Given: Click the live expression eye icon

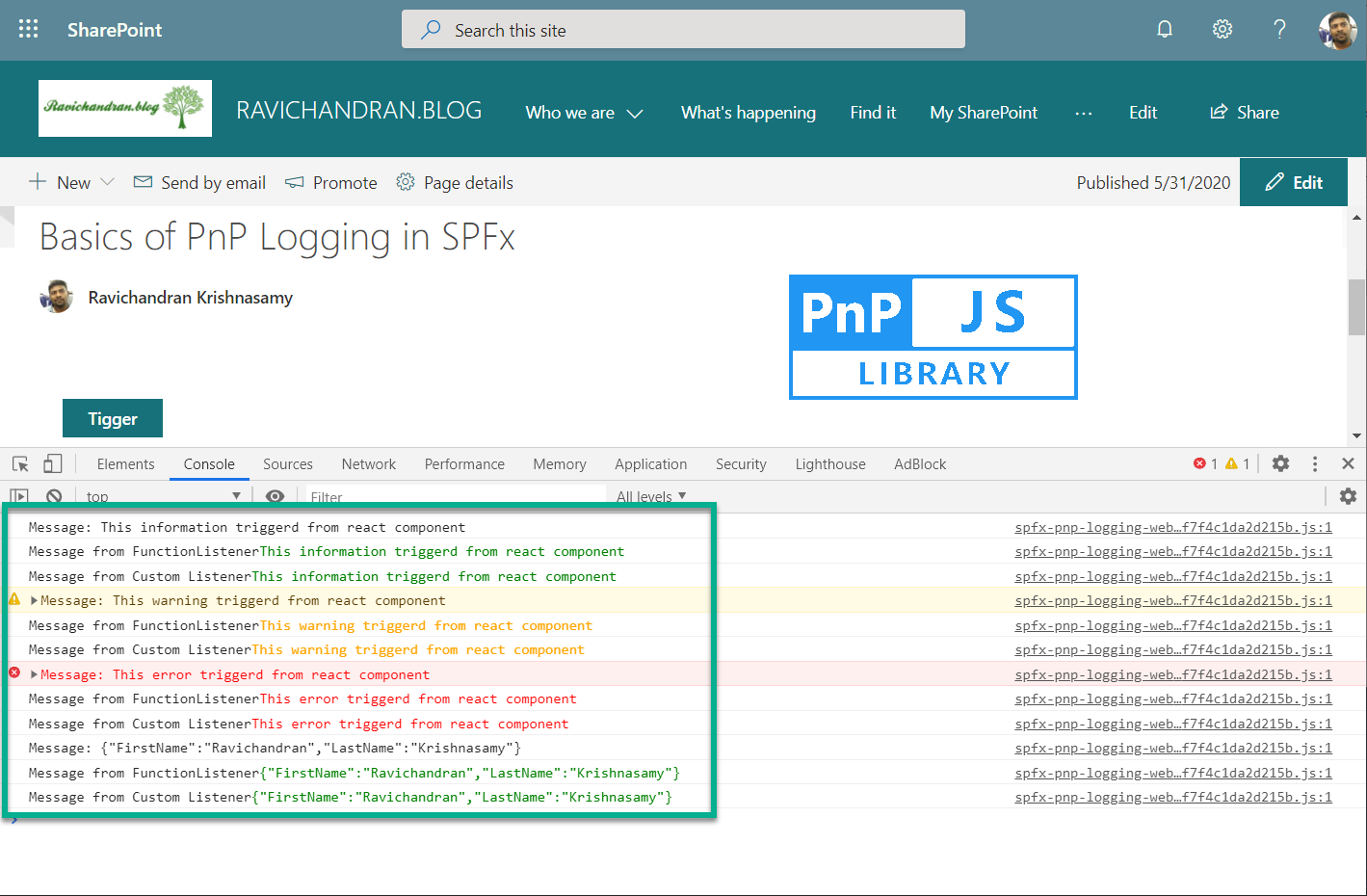Looking at the screenshot, I should [275, 496].
